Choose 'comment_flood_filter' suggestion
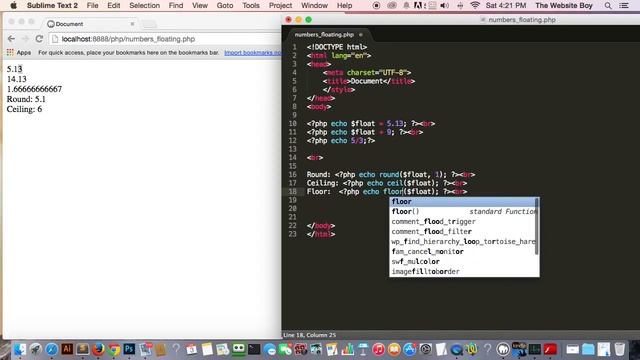640x360 pixels. pyautogui.click(x=463, y=231)
